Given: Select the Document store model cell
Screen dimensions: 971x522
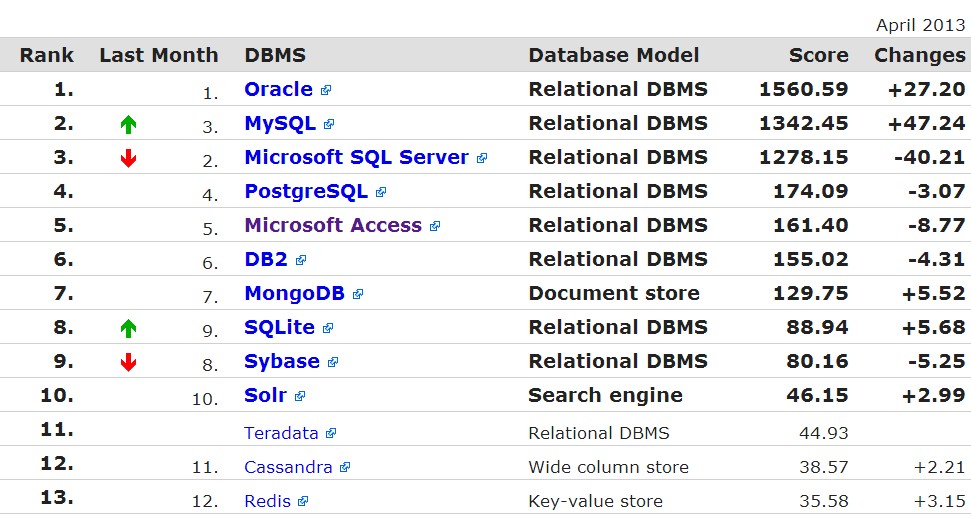Looking at the screenshot, I should 614,293.
